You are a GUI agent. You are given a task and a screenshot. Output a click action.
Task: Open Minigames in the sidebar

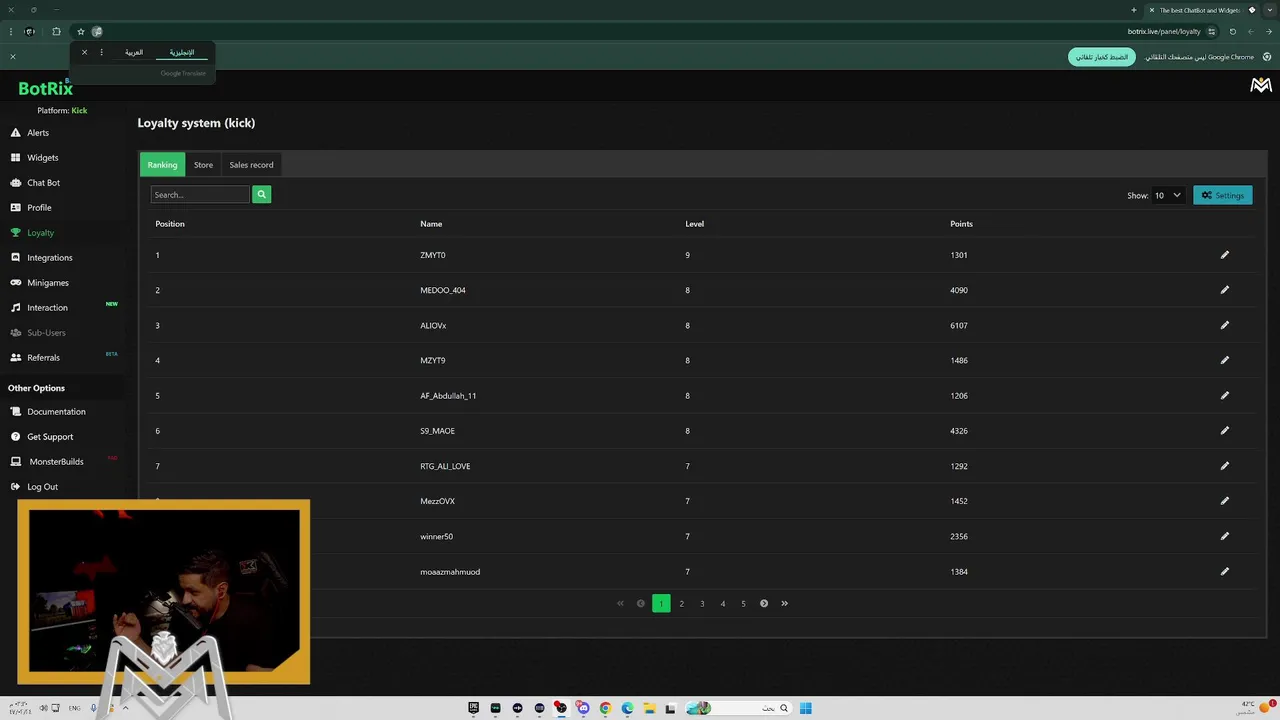(x=47, y=283)
